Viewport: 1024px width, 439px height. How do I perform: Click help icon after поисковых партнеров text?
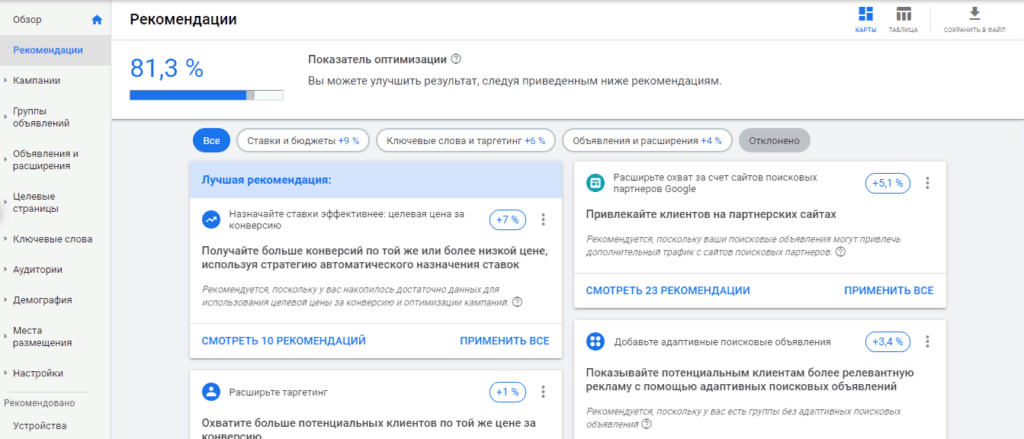coord(840,252)
